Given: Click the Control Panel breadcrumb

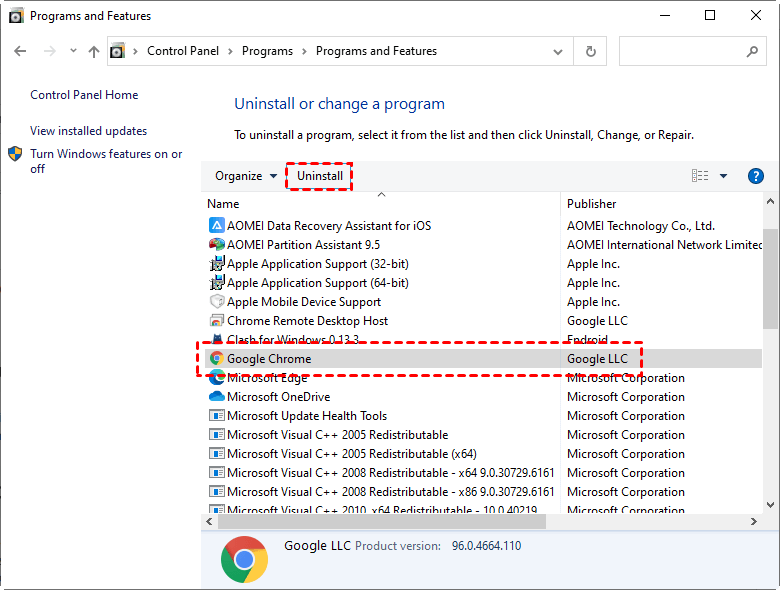Looking at the screenshot, I should (x=184, y=51).
